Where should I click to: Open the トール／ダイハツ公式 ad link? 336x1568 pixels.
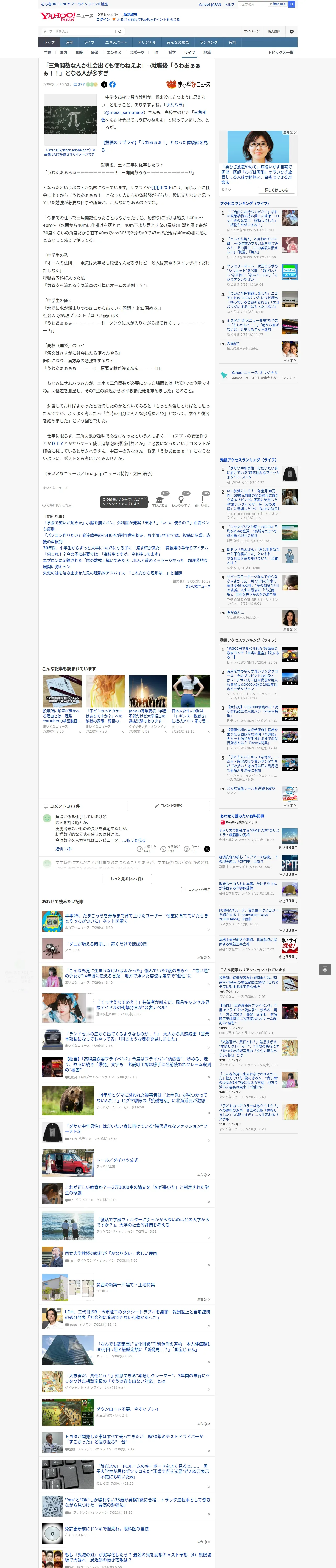(117, 1160)
